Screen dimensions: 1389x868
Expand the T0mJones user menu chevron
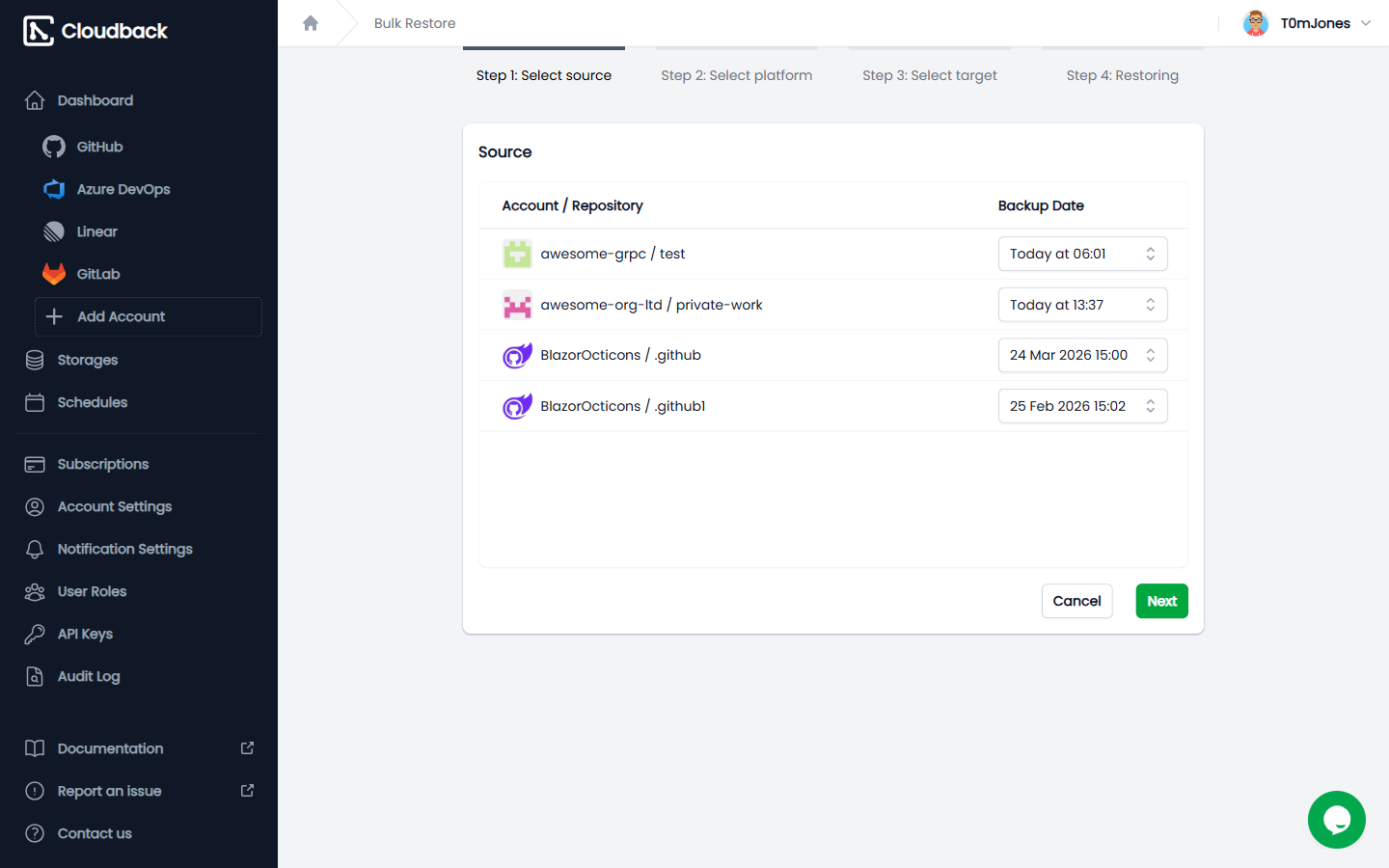[1366, 23]
